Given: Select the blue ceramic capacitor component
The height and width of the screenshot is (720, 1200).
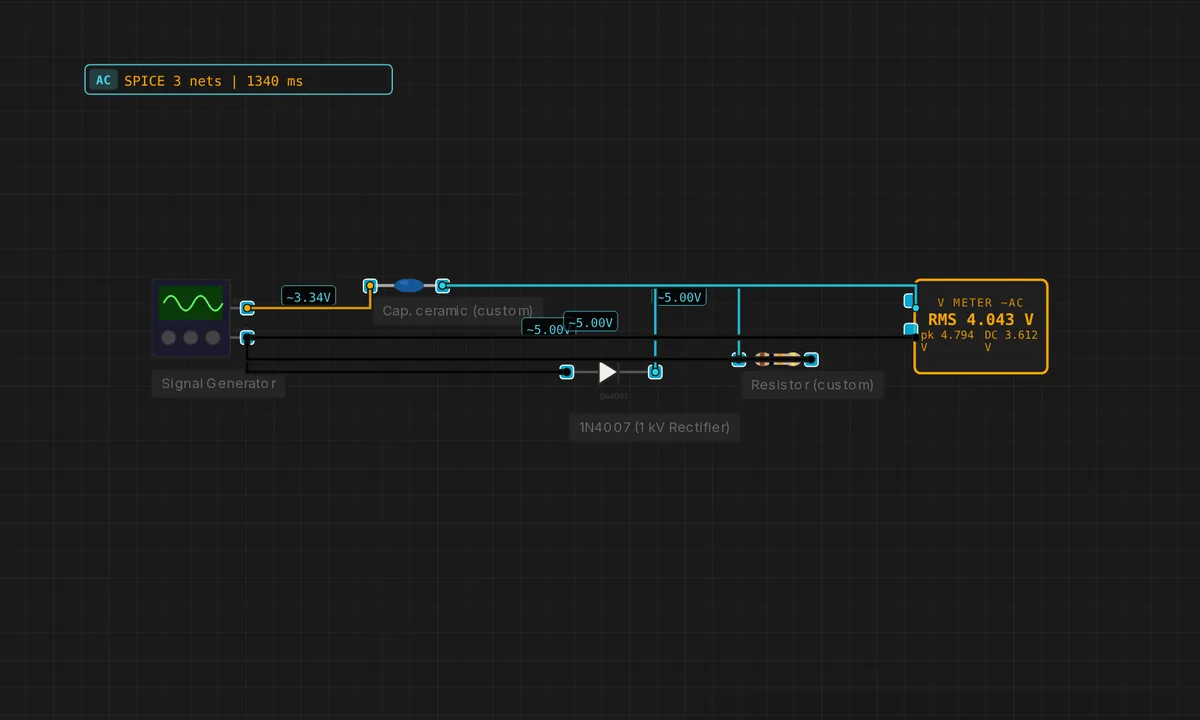Looking at the screenshot, I should tap(408, 285).
